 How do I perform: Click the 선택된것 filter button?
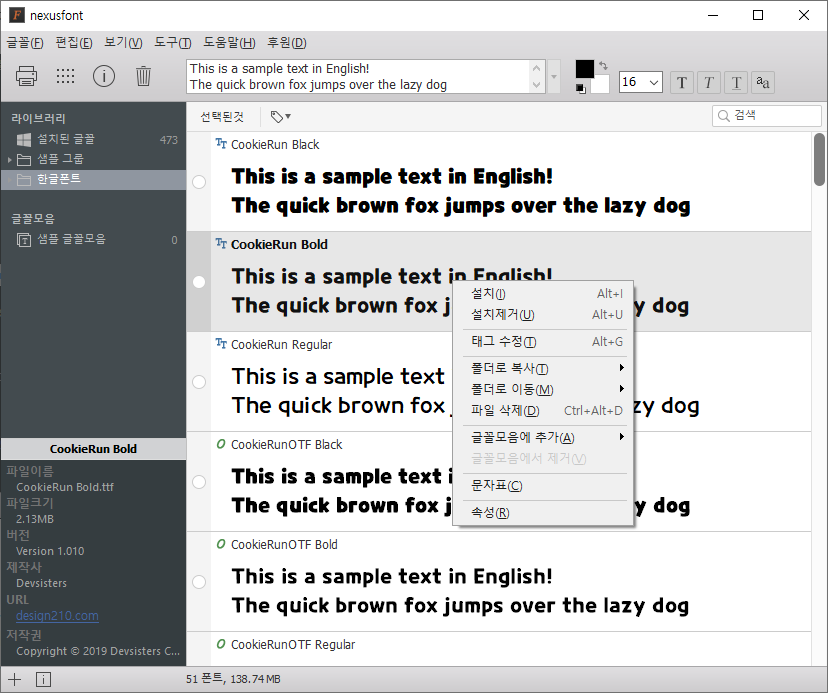[222, 116]
